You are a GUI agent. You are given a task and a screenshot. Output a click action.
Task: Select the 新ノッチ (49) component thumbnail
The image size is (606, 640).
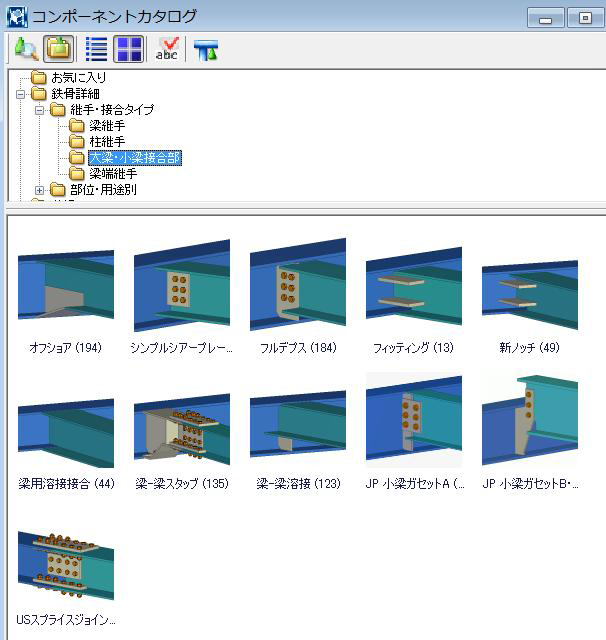[529, 290]
